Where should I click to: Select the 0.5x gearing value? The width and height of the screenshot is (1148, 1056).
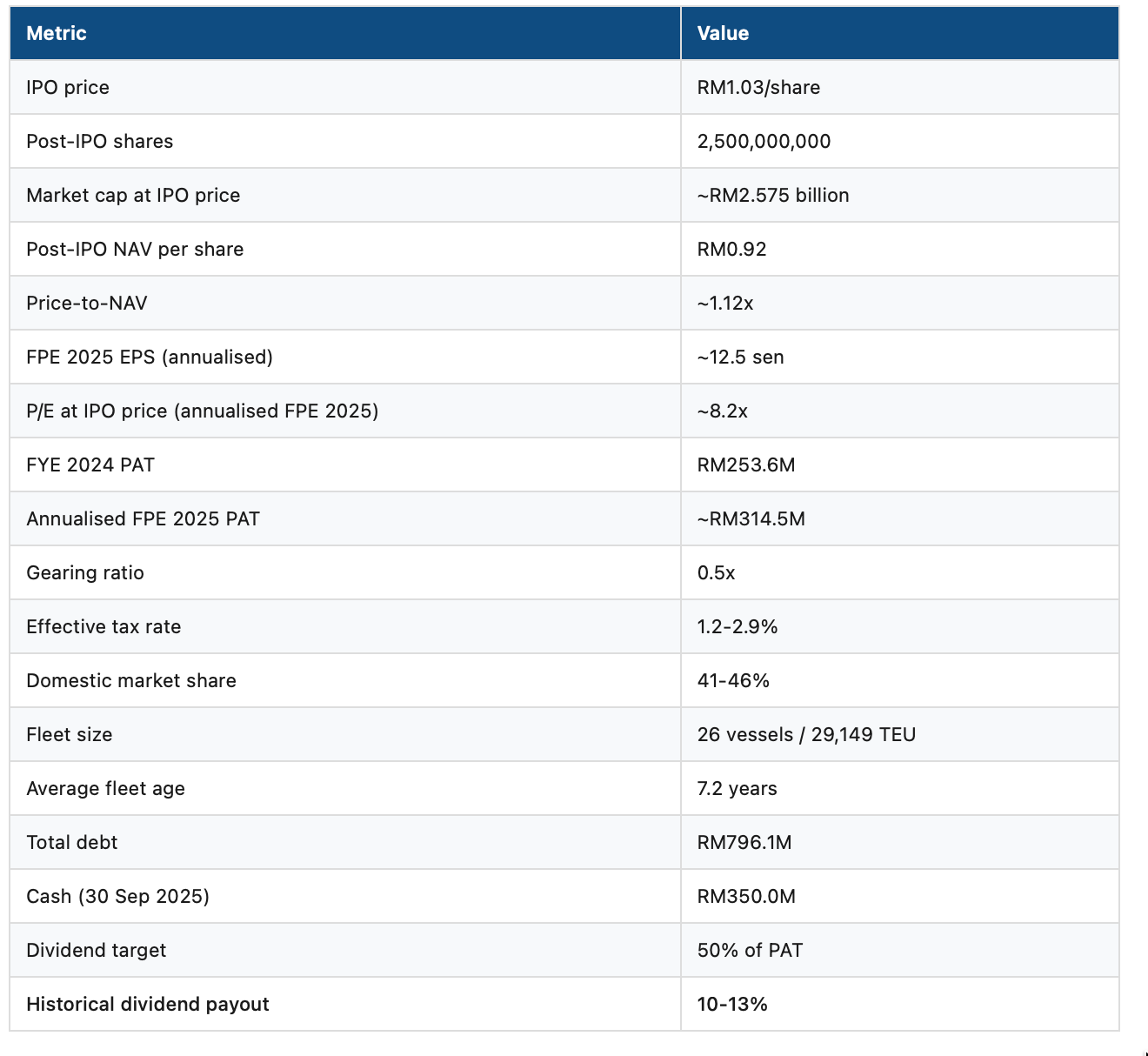(x=716, y=572)
